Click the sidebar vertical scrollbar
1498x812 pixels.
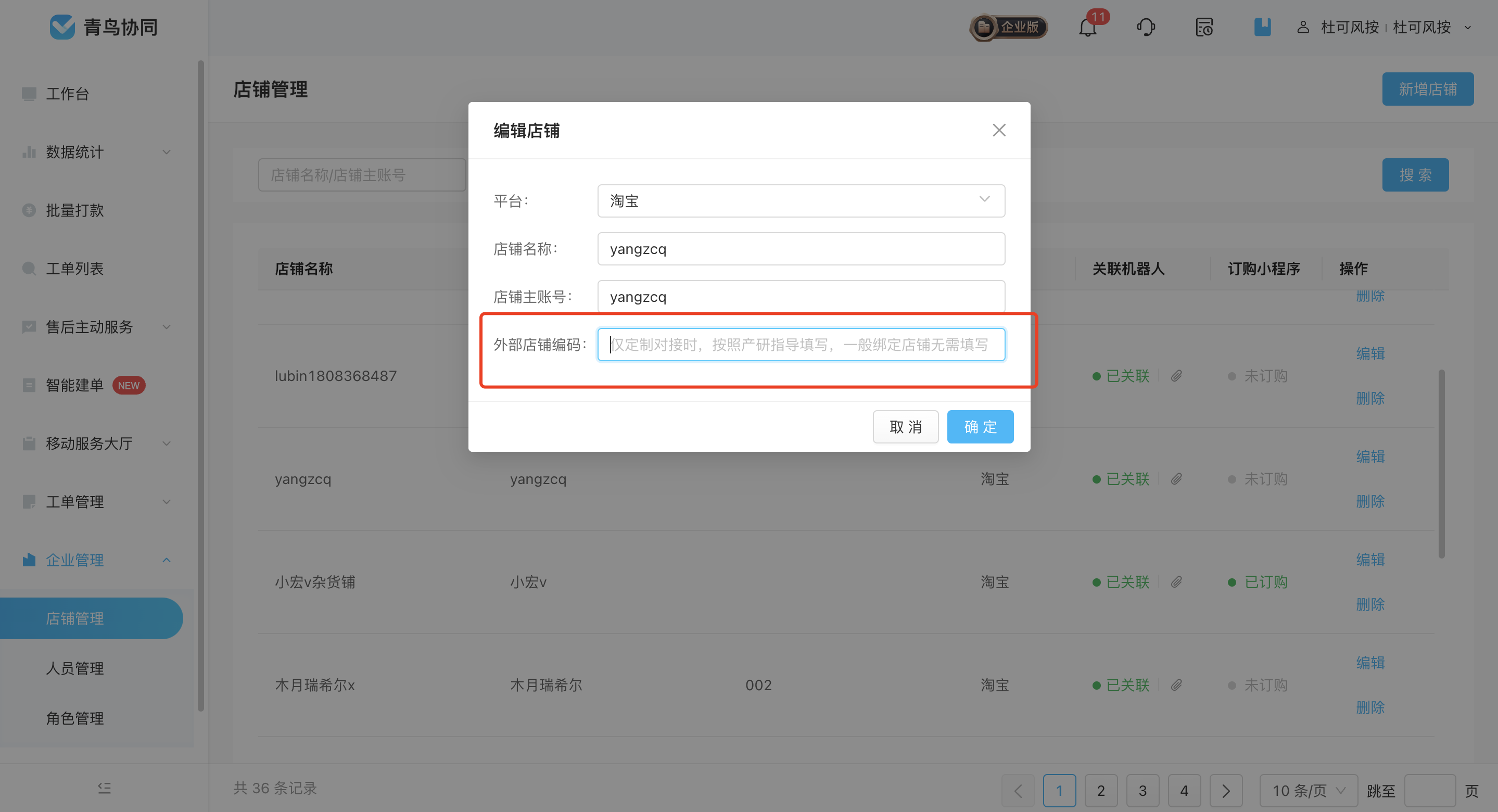200,386
